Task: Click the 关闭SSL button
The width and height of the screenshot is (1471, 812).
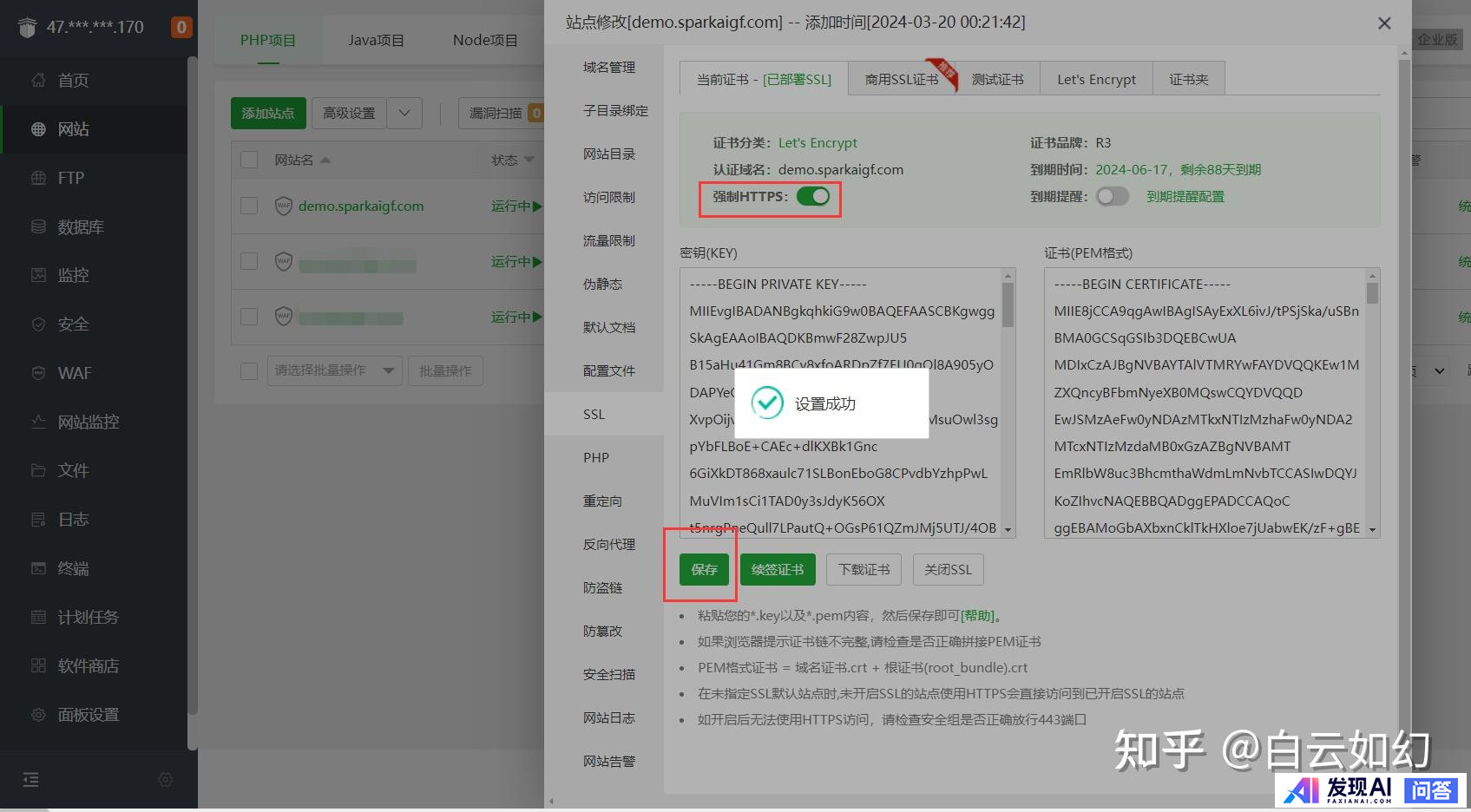Action: pyautogui.click(x=948, y=570)
